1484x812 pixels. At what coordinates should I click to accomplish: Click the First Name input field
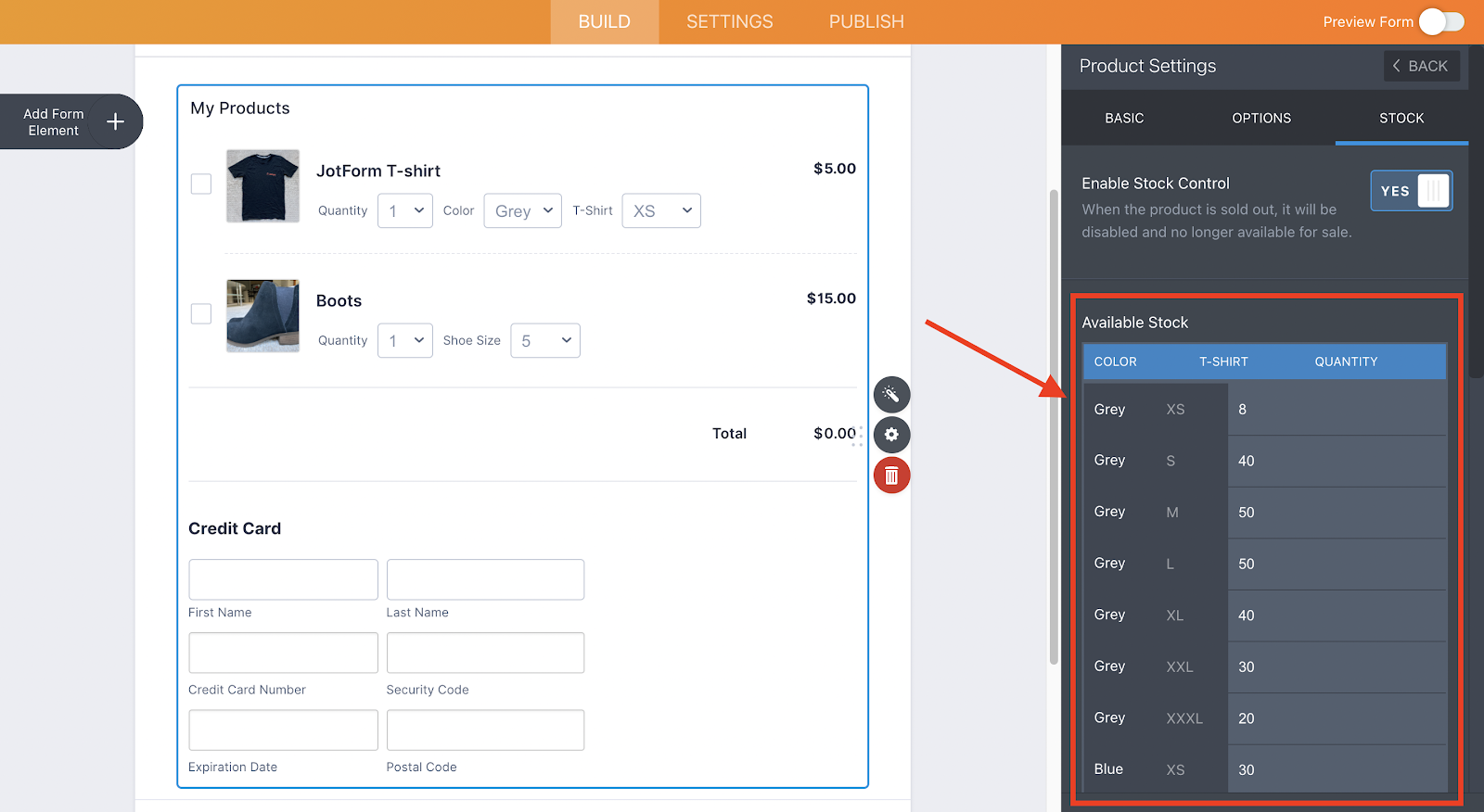283,579
